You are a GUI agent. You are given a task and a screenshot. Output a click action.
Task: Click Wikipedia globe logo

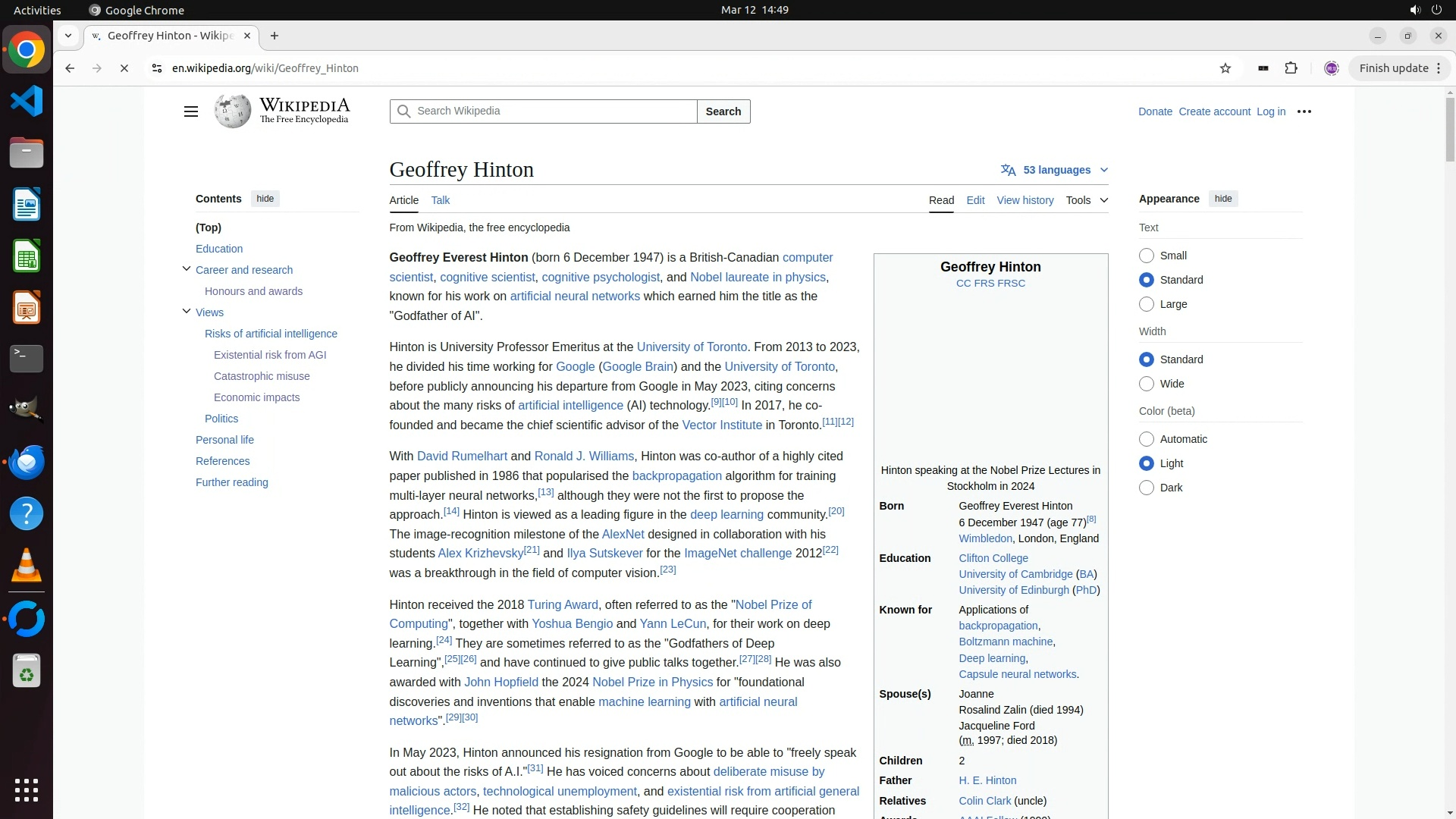tap(233, 111)
